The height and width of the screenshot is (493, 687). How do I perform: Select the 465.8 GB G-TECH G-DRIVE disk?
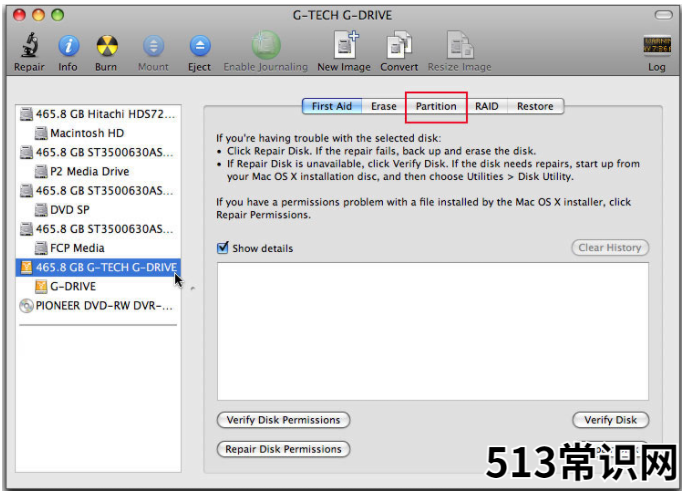click(98, 267)
